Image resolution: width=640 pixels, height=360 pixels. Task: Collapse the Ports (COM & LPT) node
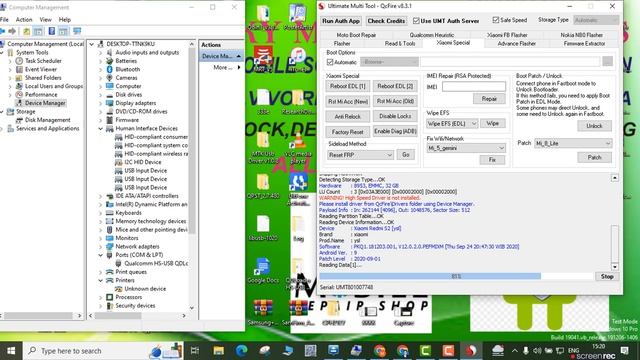coord(100,255)
